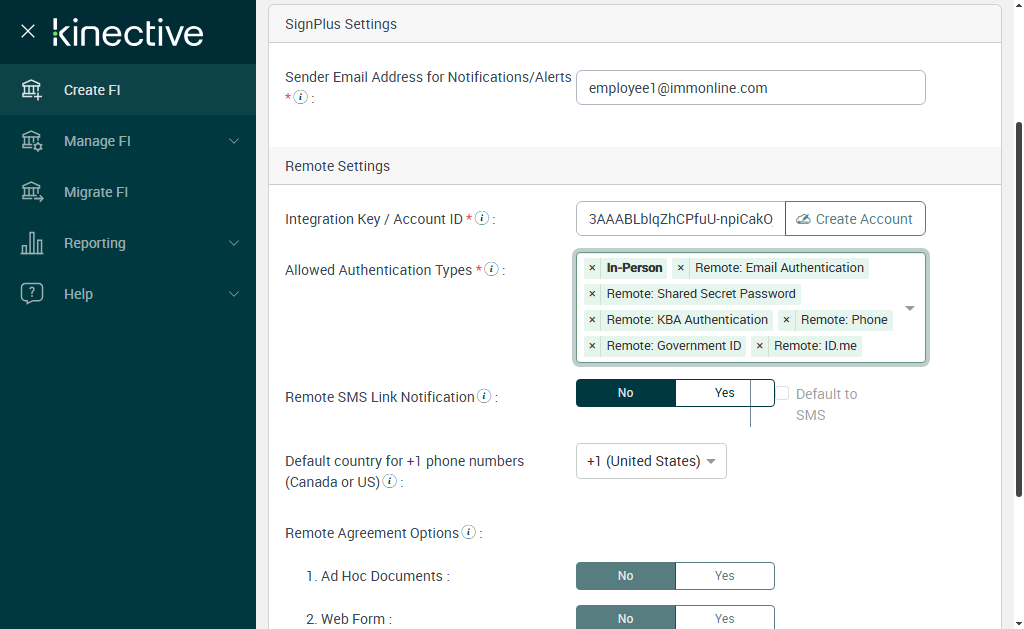
Task: Click the Help question mark icon
Action: coord(31,293)
